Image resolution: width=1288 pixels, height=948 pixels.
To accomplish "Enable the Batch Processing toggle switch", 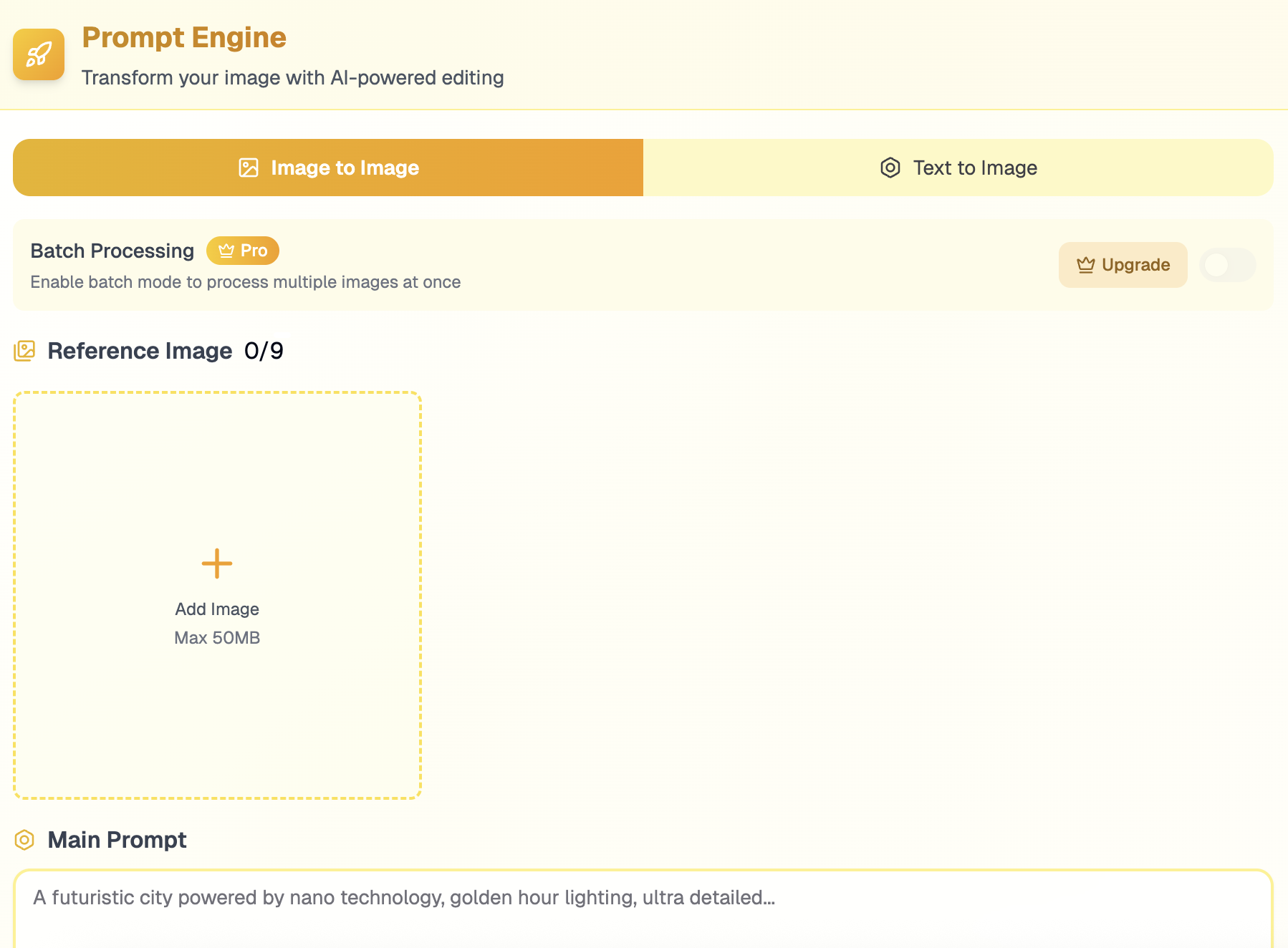I will [1226, 265].
